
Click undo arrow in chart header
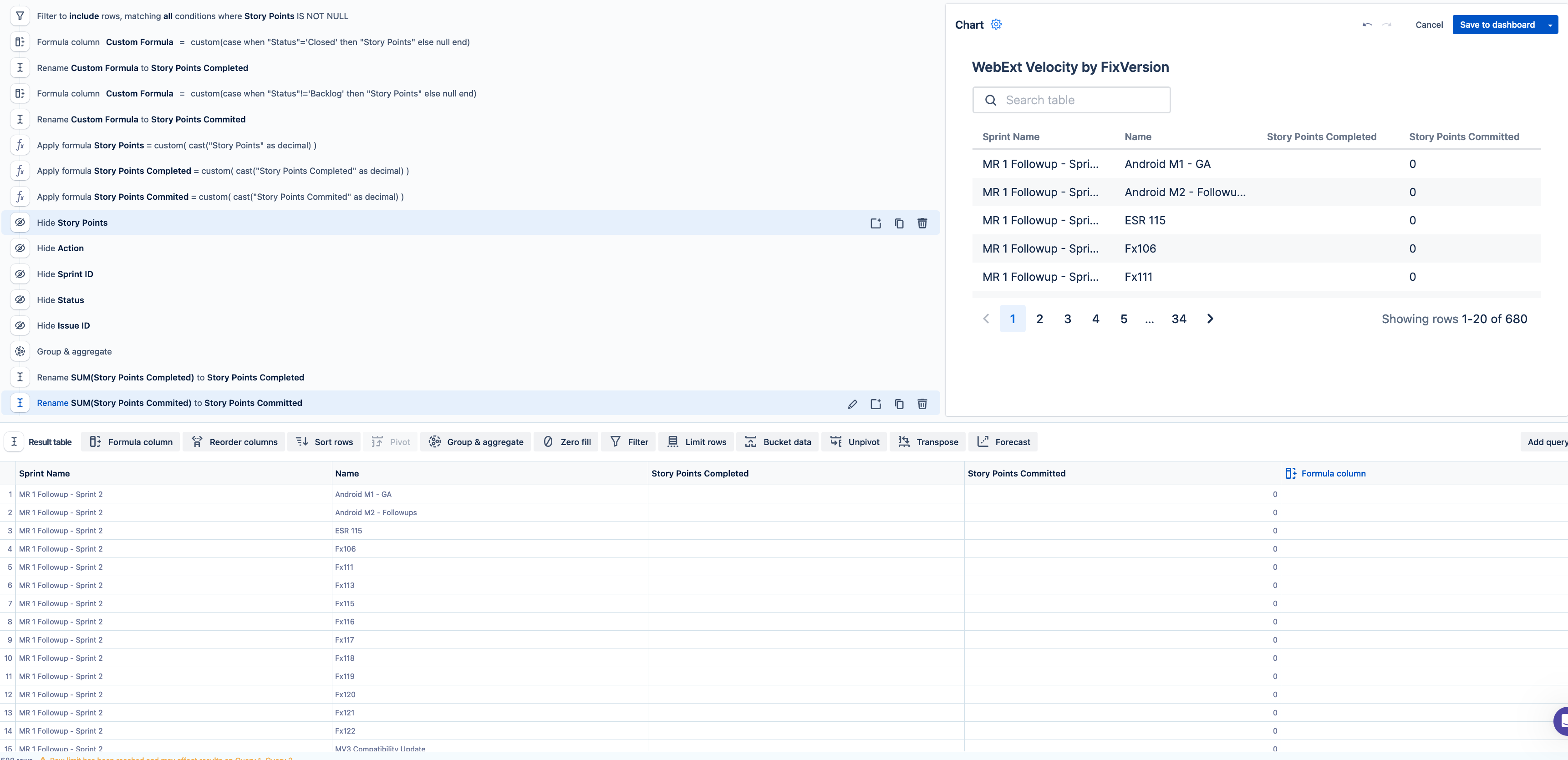coord(1367,25)
